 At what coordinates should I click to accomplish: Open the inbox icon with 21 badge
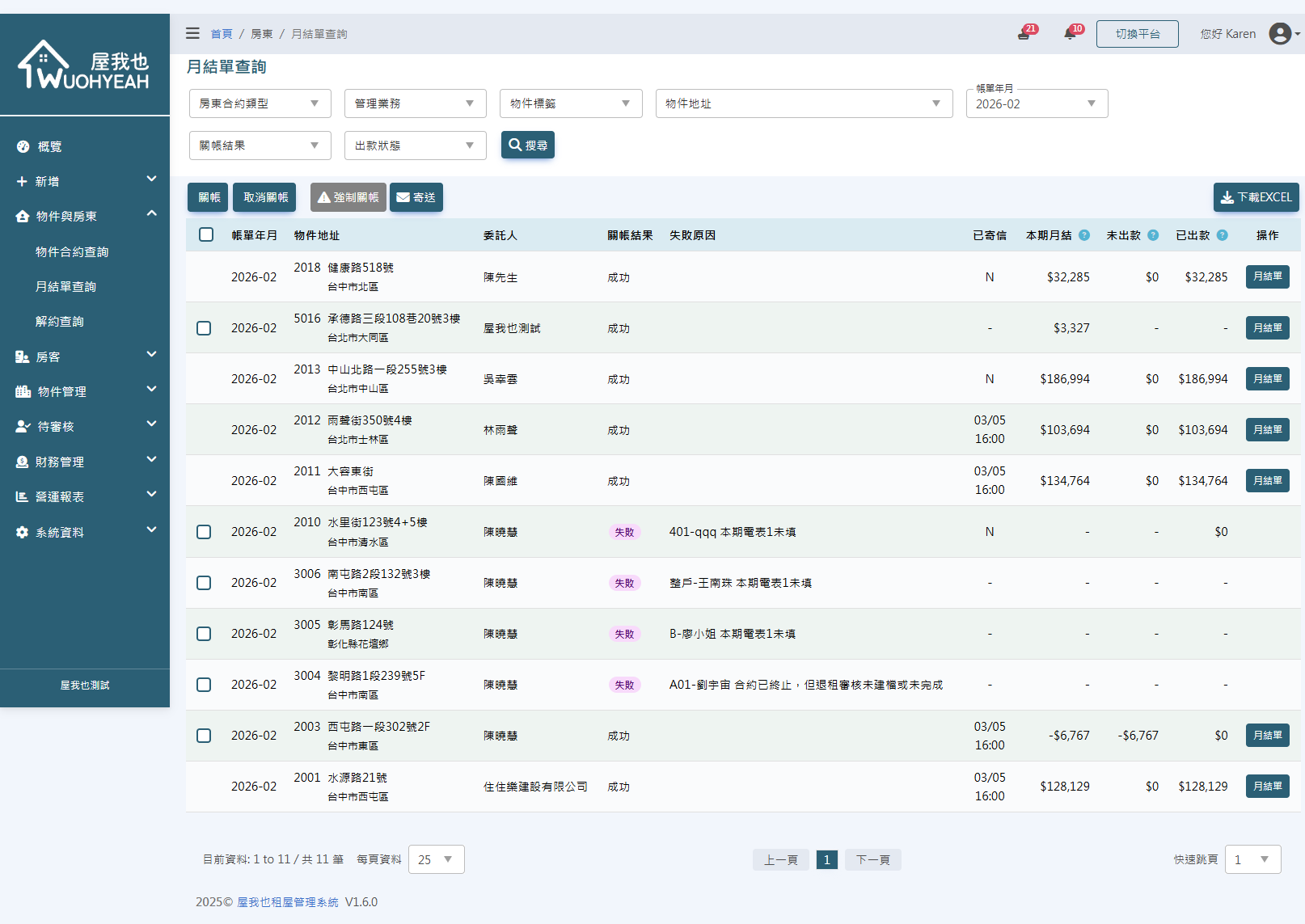point(1024,34)
